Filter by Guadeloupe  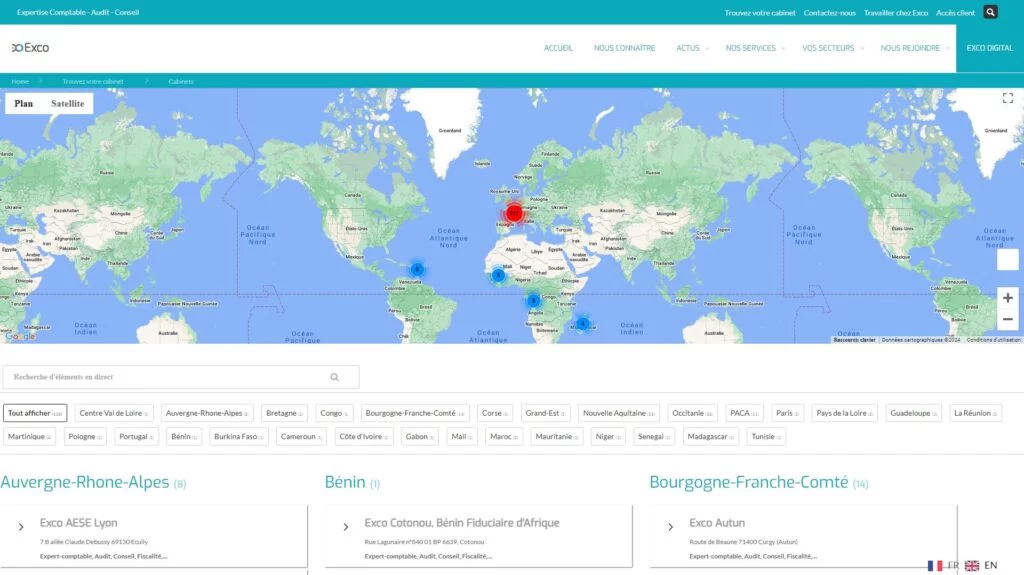[x=914, y=413]
